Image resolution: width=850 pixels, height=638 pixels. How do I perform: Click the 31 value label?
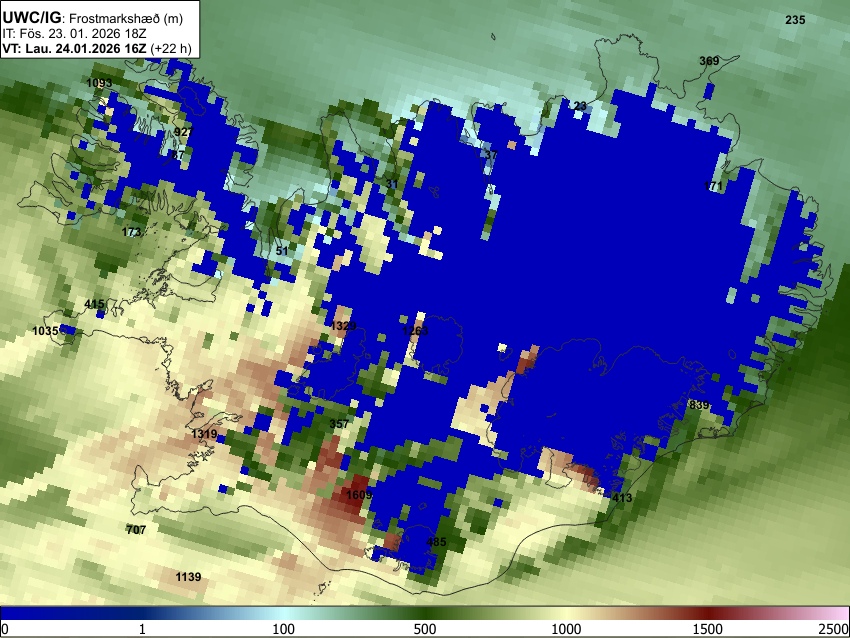392,184
